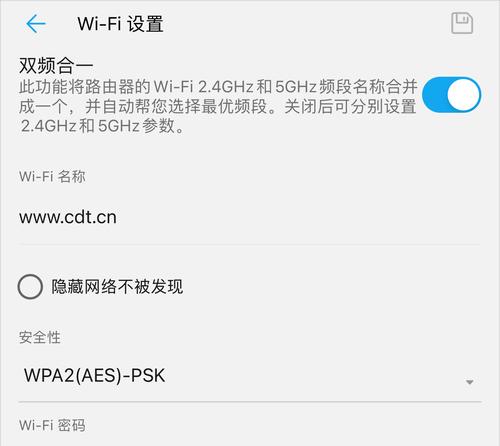Tap the 双频合一 description text
This screenshot has width=500, height=446.
coord(218,106)
